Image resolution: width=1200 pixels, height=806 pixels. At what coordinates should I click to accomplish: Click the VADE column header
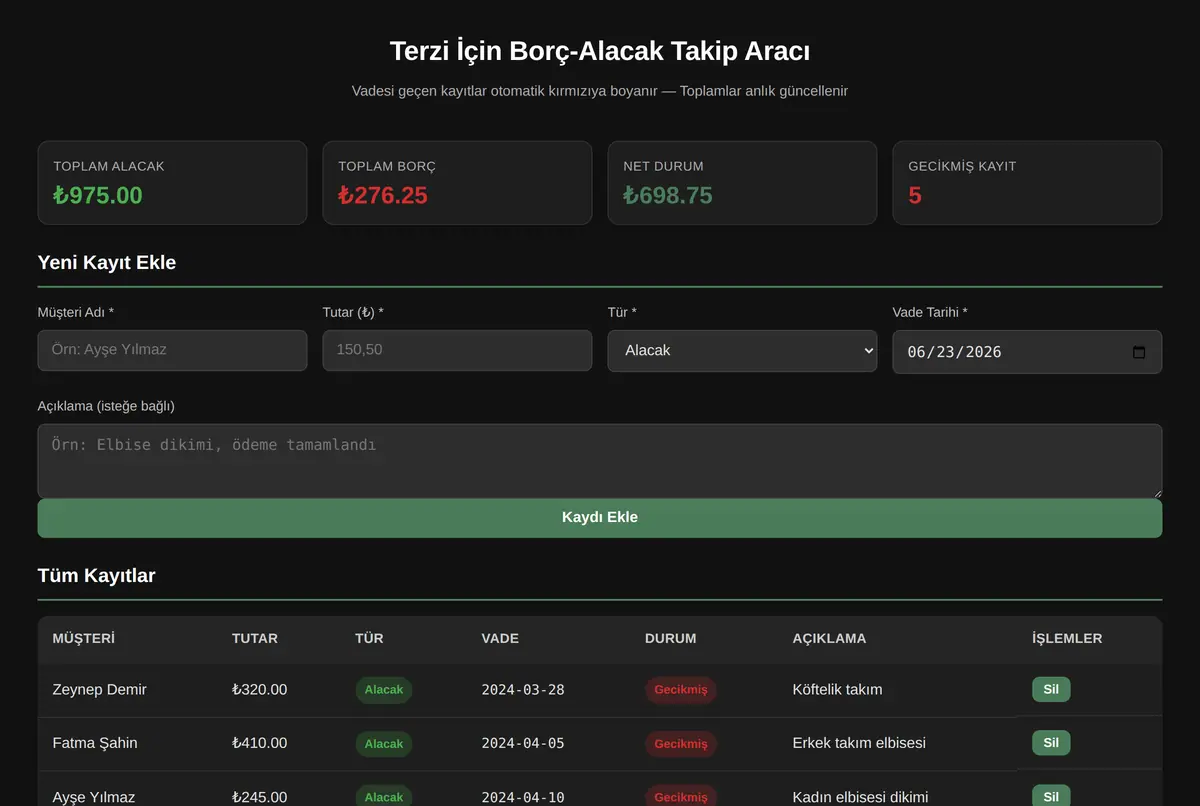500,638
